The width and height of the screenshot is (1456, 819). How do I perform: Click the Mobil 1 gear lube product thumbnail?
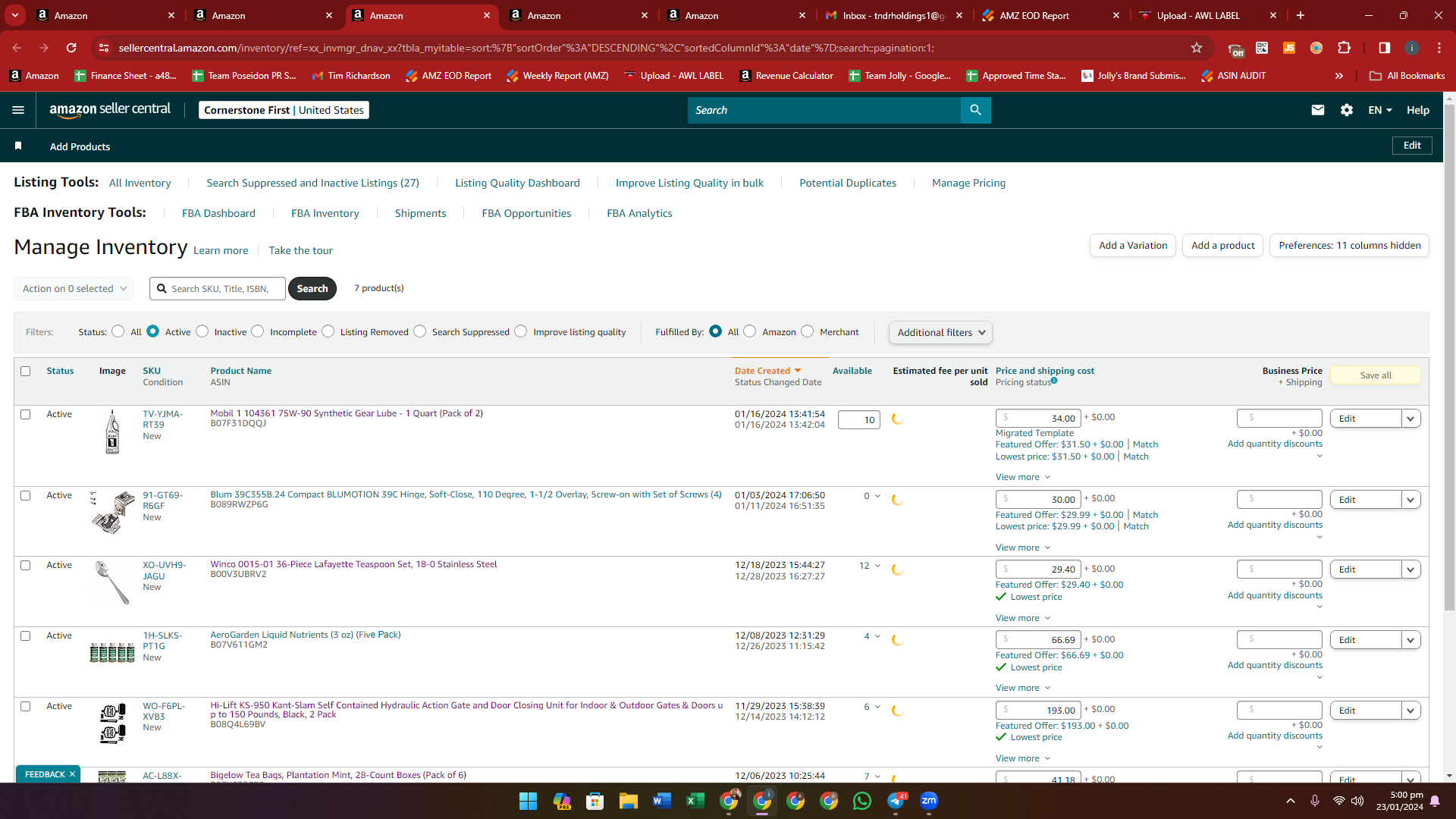[x=112, y=431]
